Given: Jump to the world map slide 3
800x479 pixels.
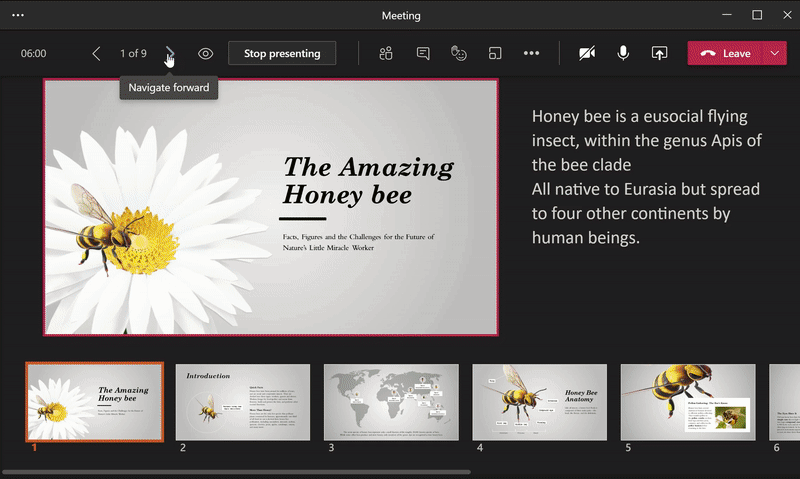Looking at the screenshot, I should click(x=391, y=402).
